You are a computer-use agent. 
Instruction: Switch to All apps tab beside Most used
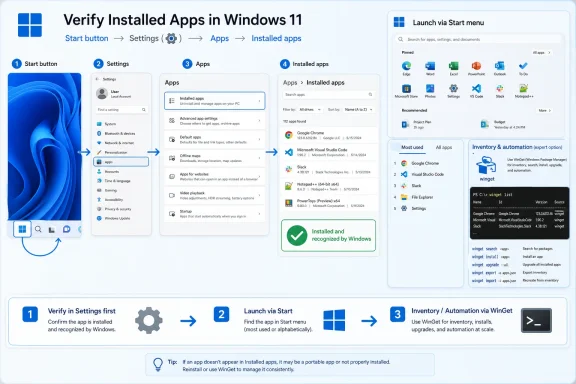click(444, 147)
